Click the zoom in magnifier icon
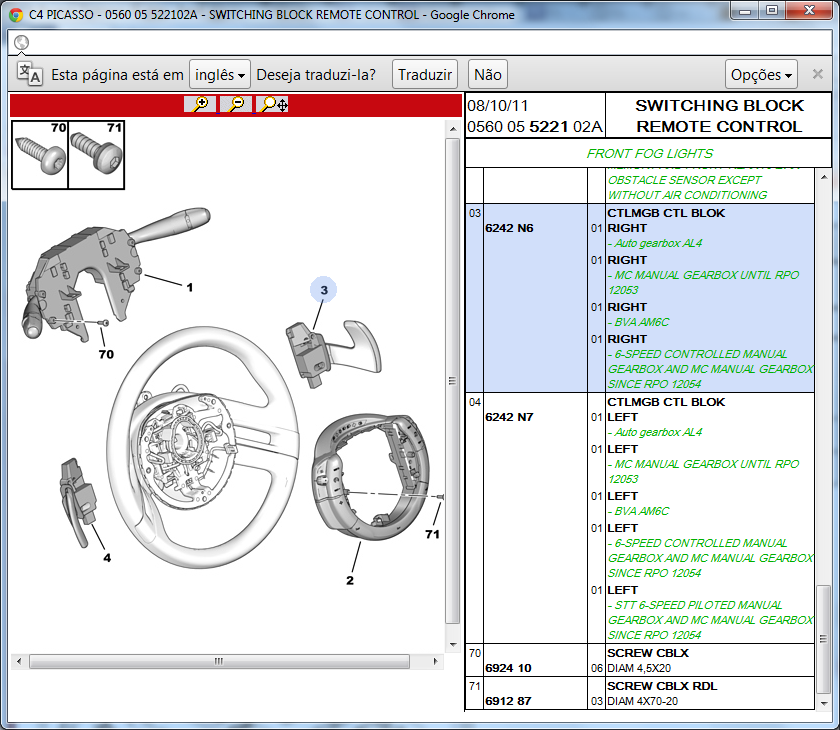Screen dimensions: 840x730 coord(200,104)
